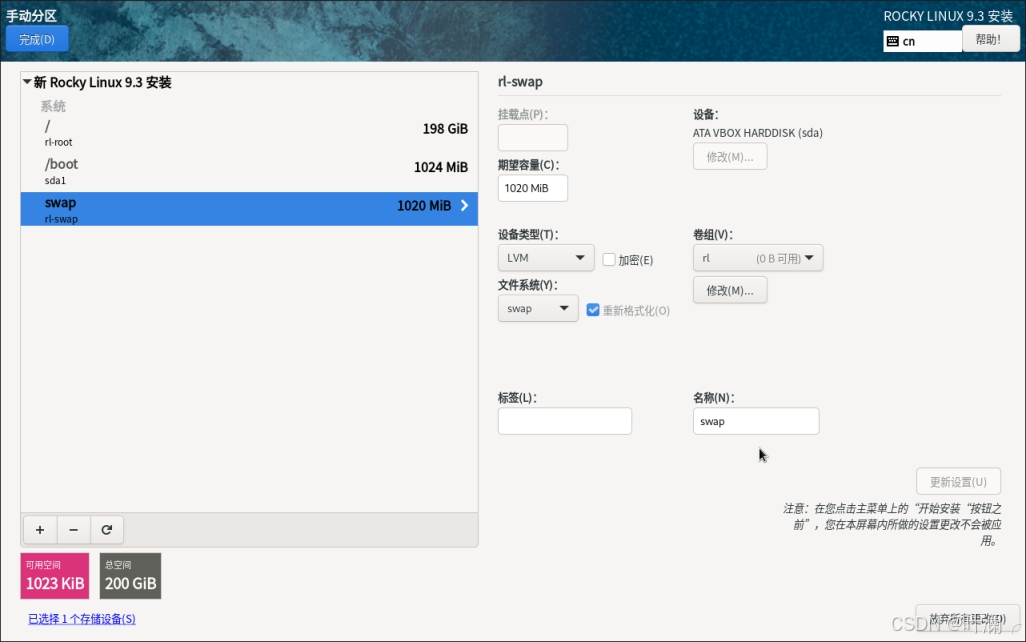Click the 标签(L) label input field

pyautogui.click(x=565, y=421)
